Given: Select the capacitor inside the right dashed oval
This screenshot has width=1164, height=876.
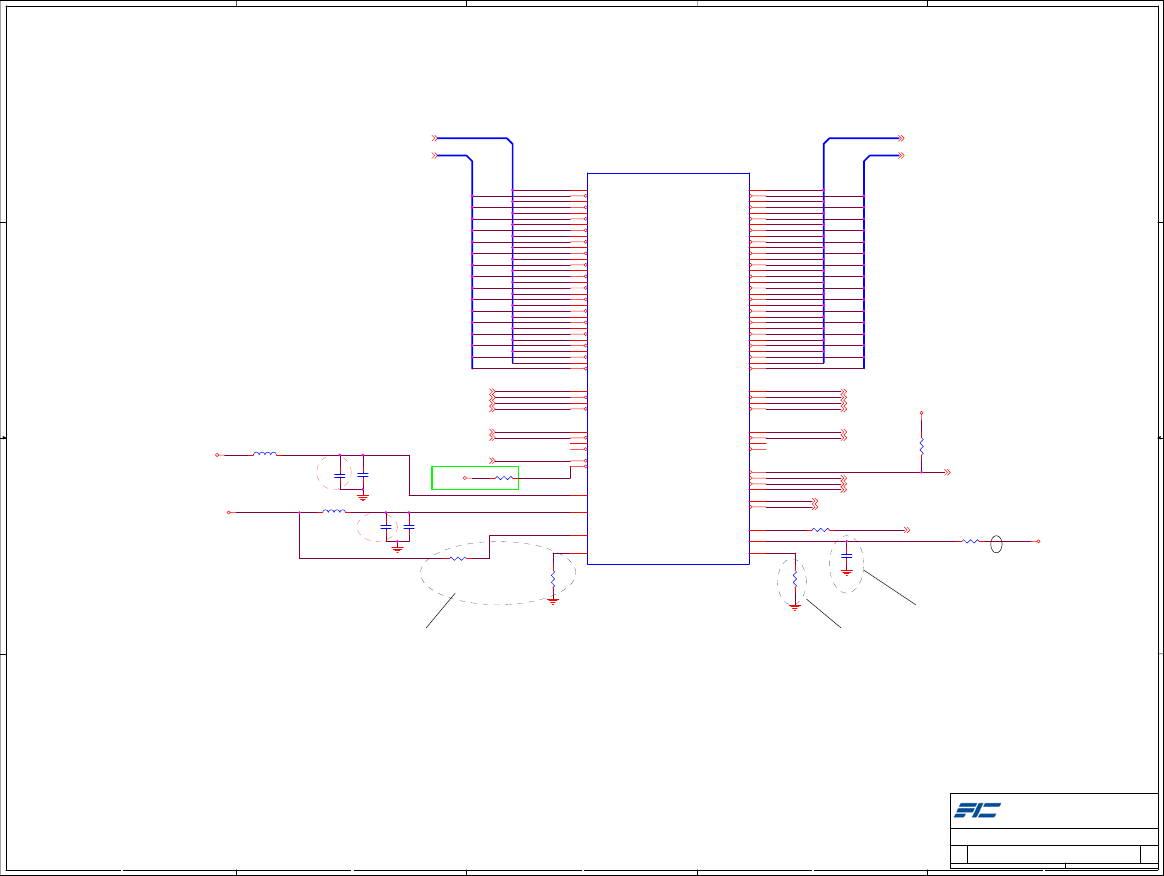Looking at the screenshot, I should [x=846, y=555].
